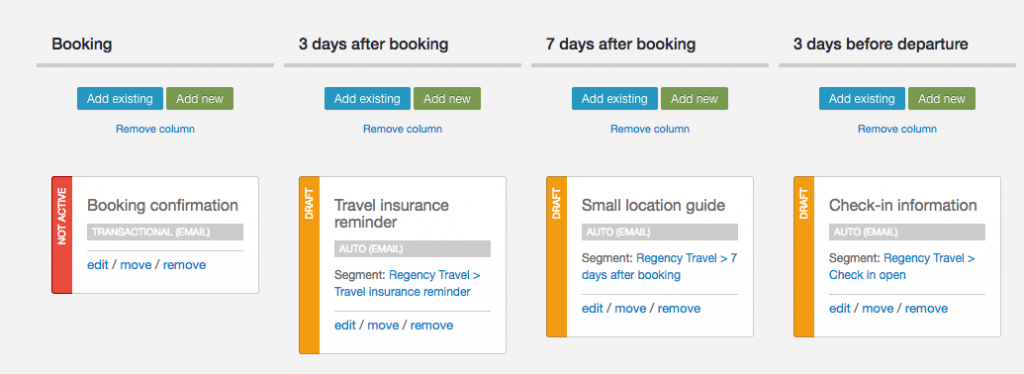Click Add existing in Booking column
The image size is (1024, 374).
point(120,99)
